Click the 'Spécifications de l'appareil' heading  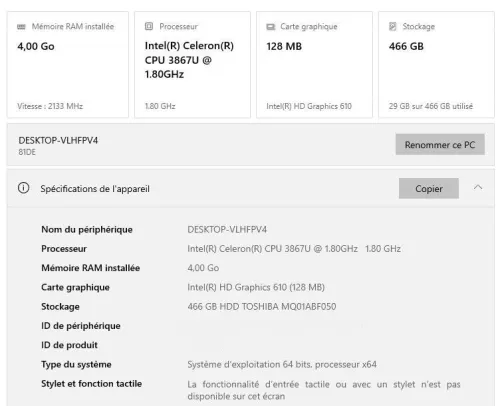(x=95, y=189)
